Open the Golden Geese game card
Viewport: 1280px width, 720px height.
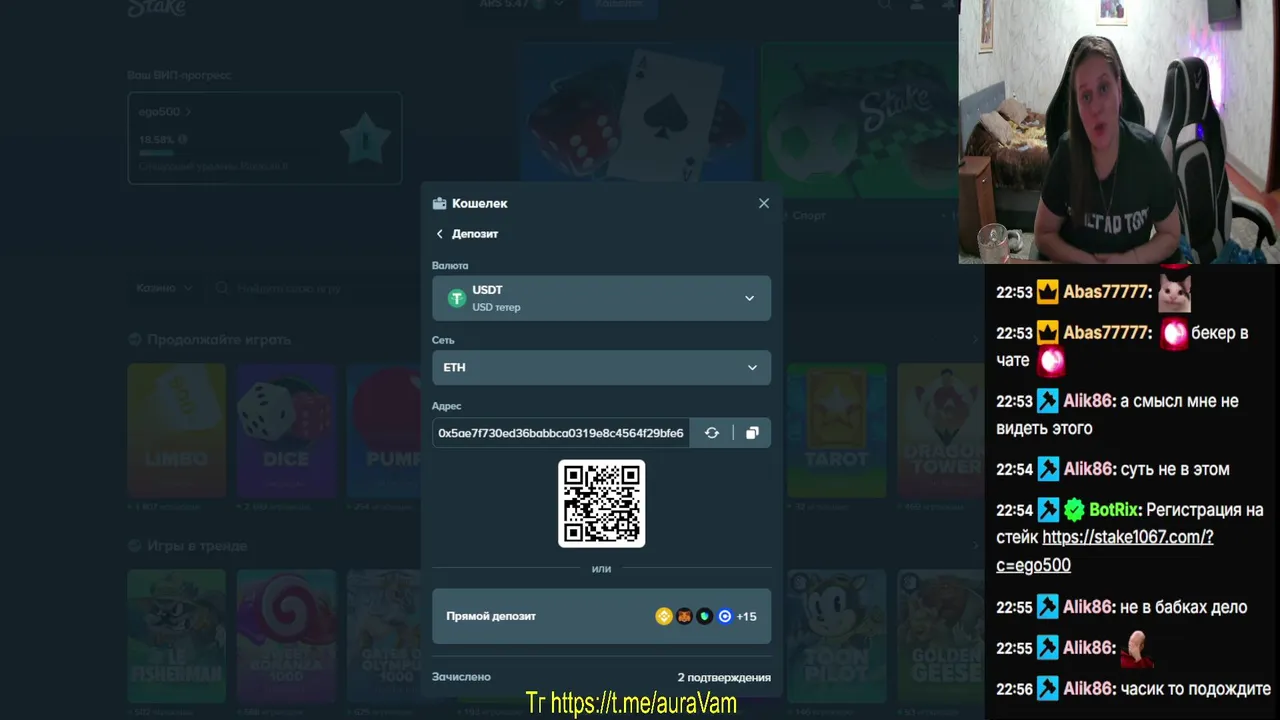click(940, 637)
